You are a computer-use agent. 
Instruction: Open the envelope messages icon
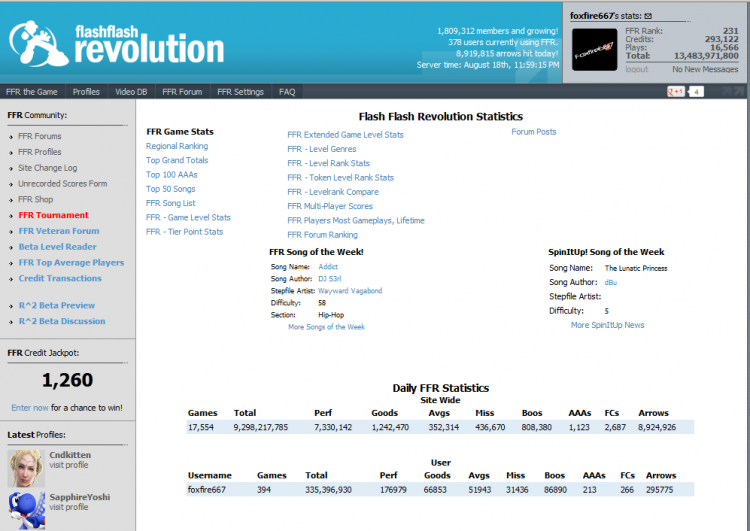[648, 16]
